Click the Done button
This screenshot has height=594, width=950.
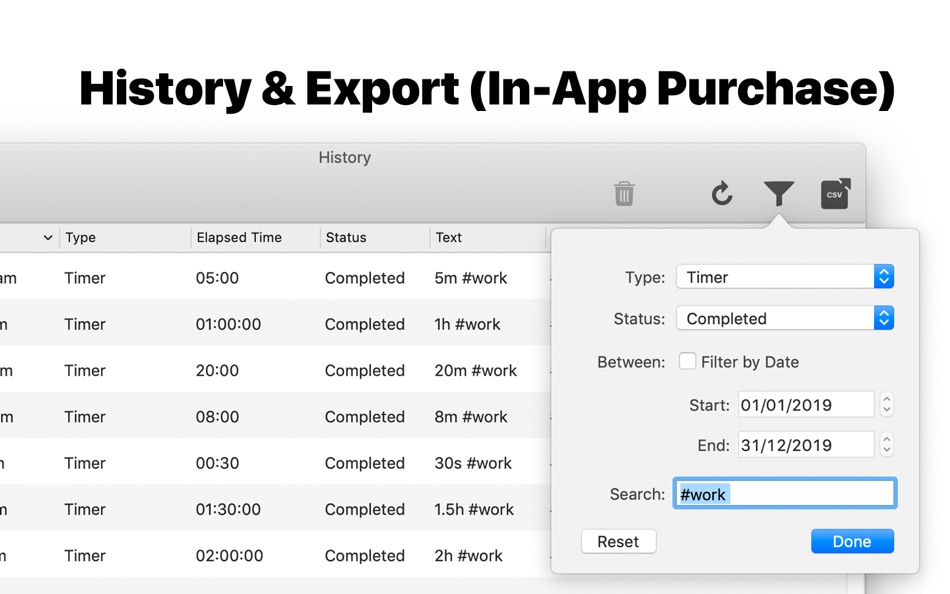click(852, 541)
